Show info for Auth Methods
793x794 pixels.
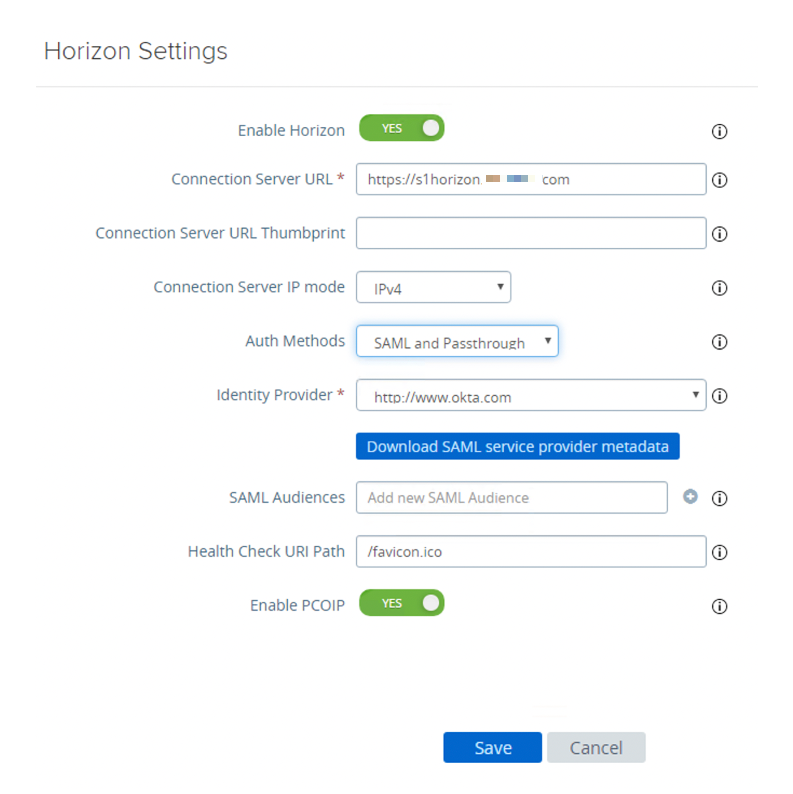(x=718, y=342)
